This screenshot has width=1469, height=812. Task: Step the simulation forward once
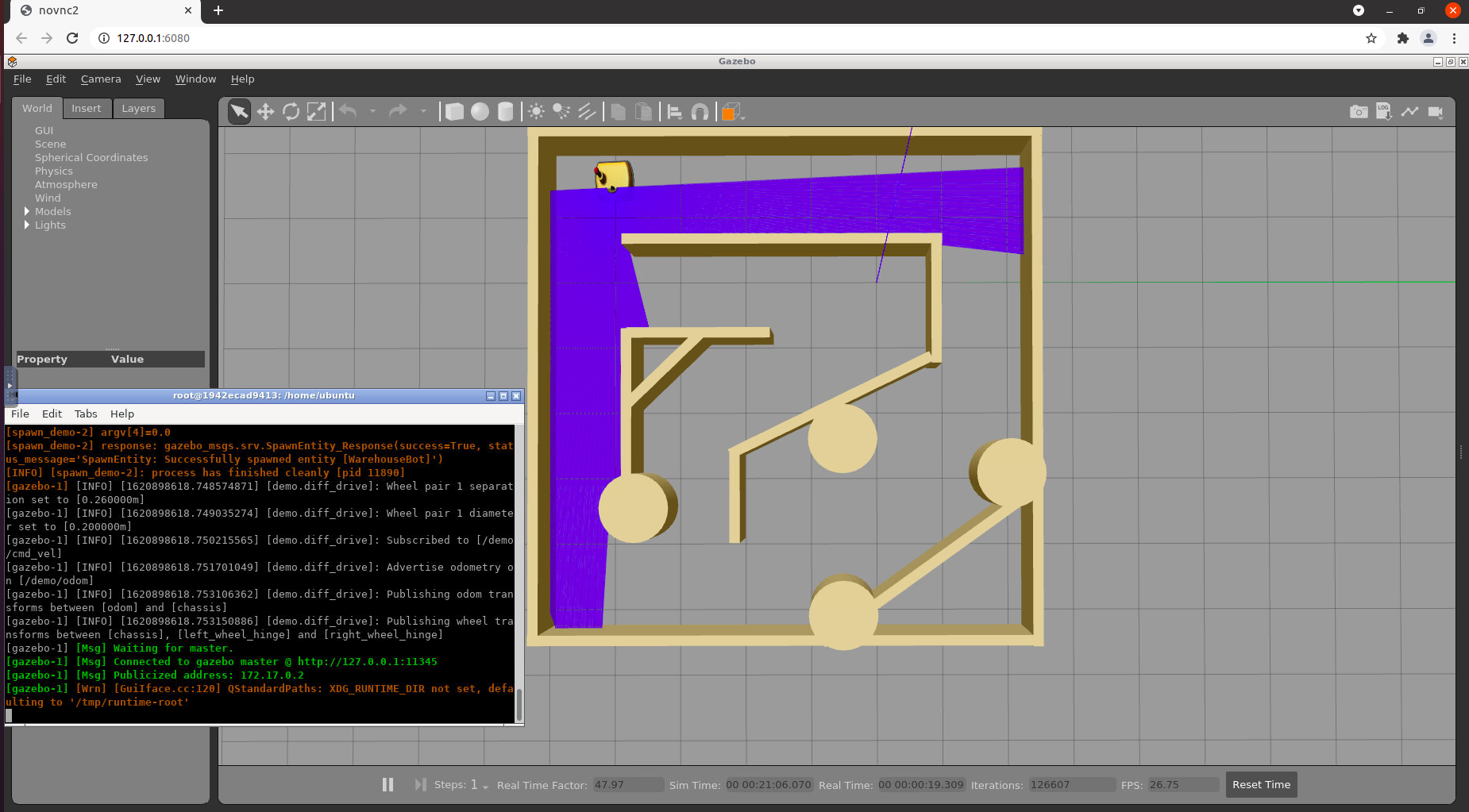coord(420,784)
